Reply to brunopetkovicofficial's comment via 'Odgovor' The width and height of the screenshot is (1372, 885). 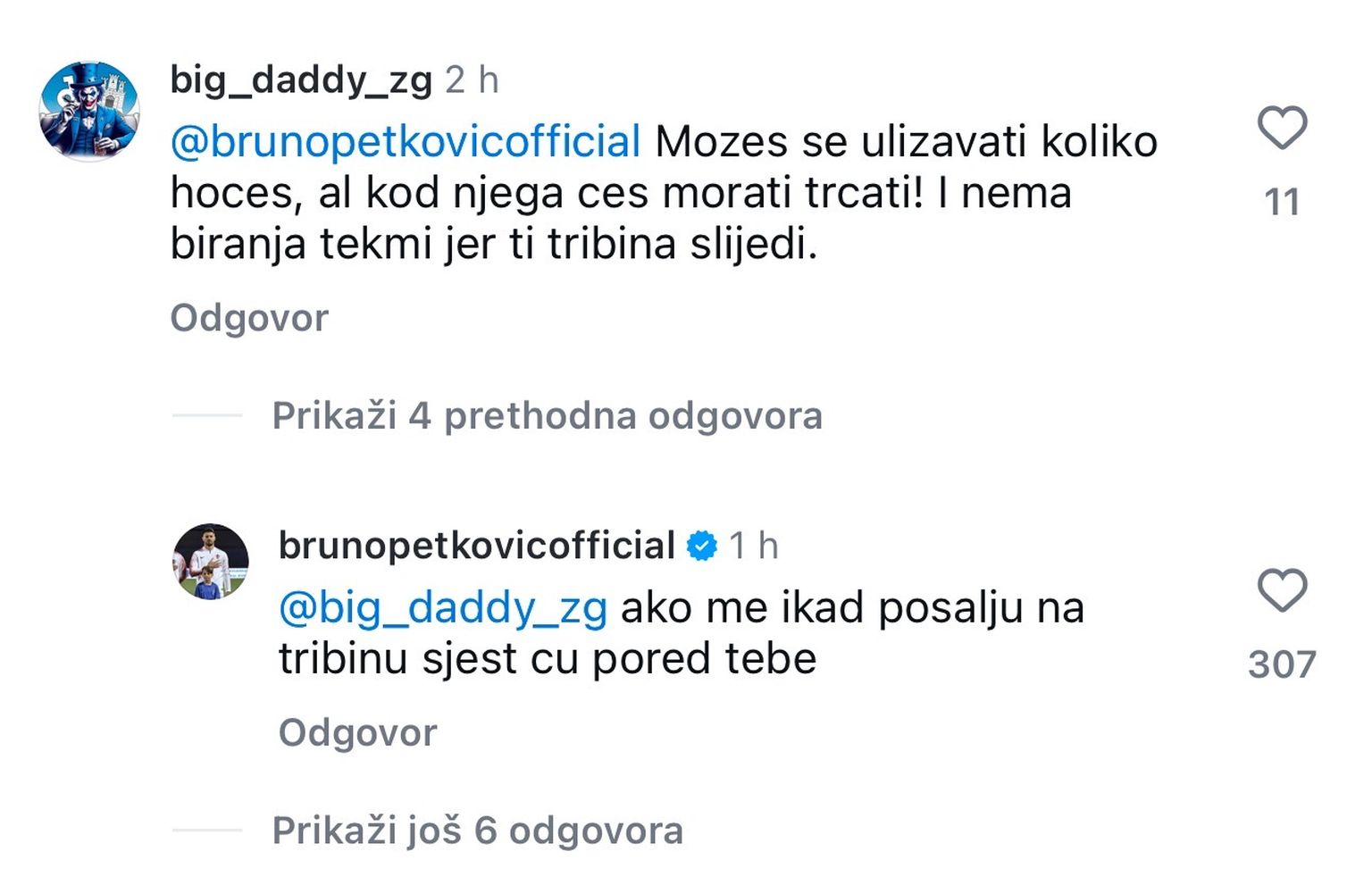(x=357, y=733)
